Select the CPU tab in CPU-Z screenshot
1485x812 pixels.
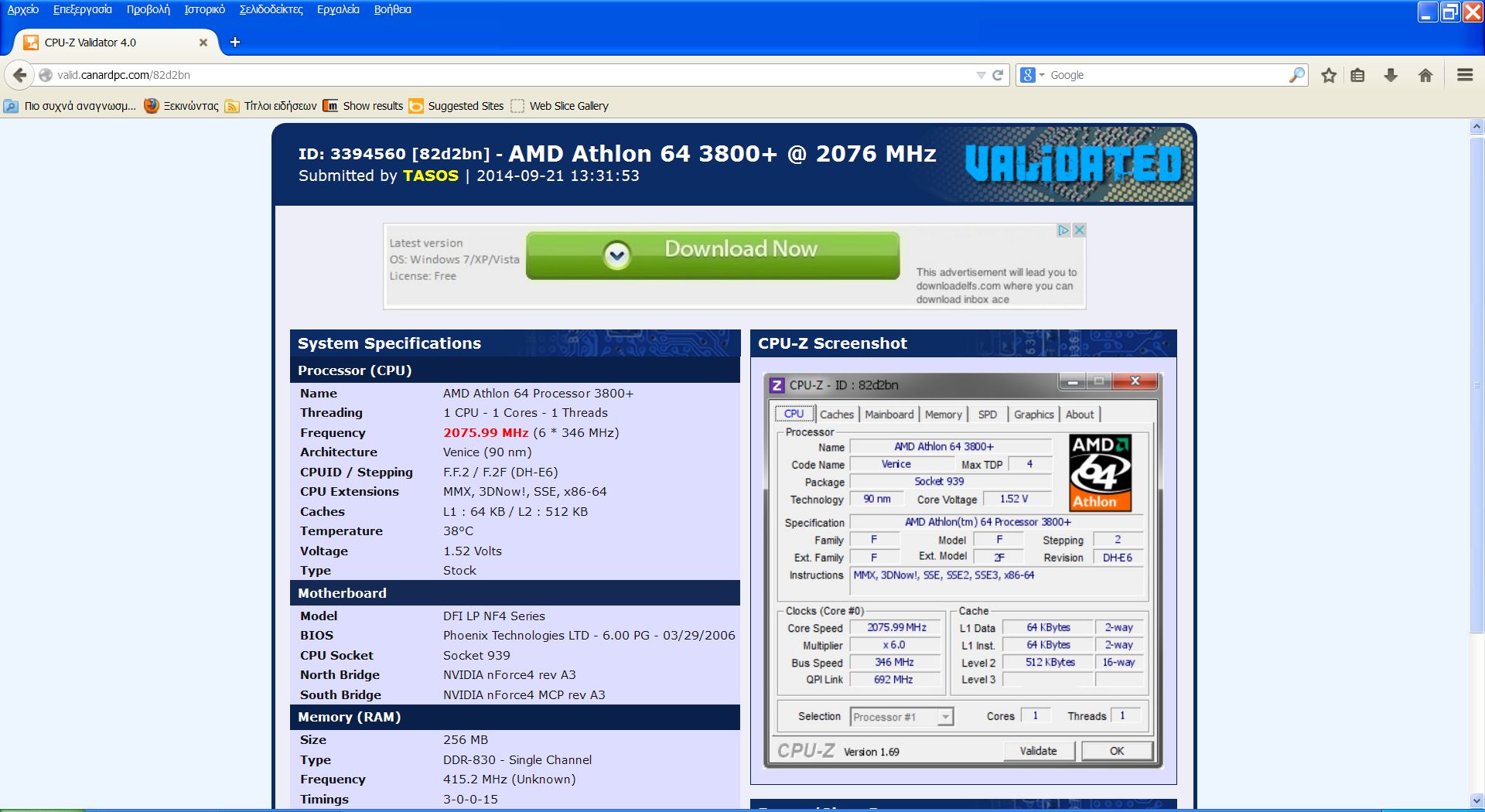pos(794,414)
